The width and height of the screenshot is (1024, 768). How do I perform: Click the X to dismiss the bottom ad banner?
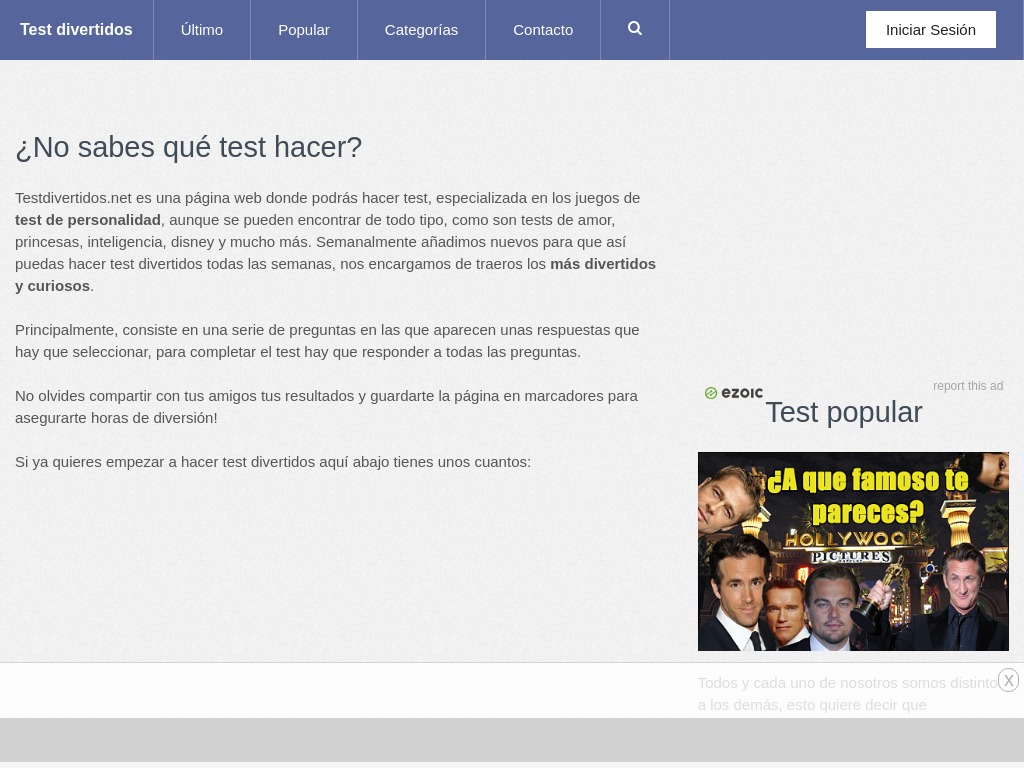point(1008,680)
